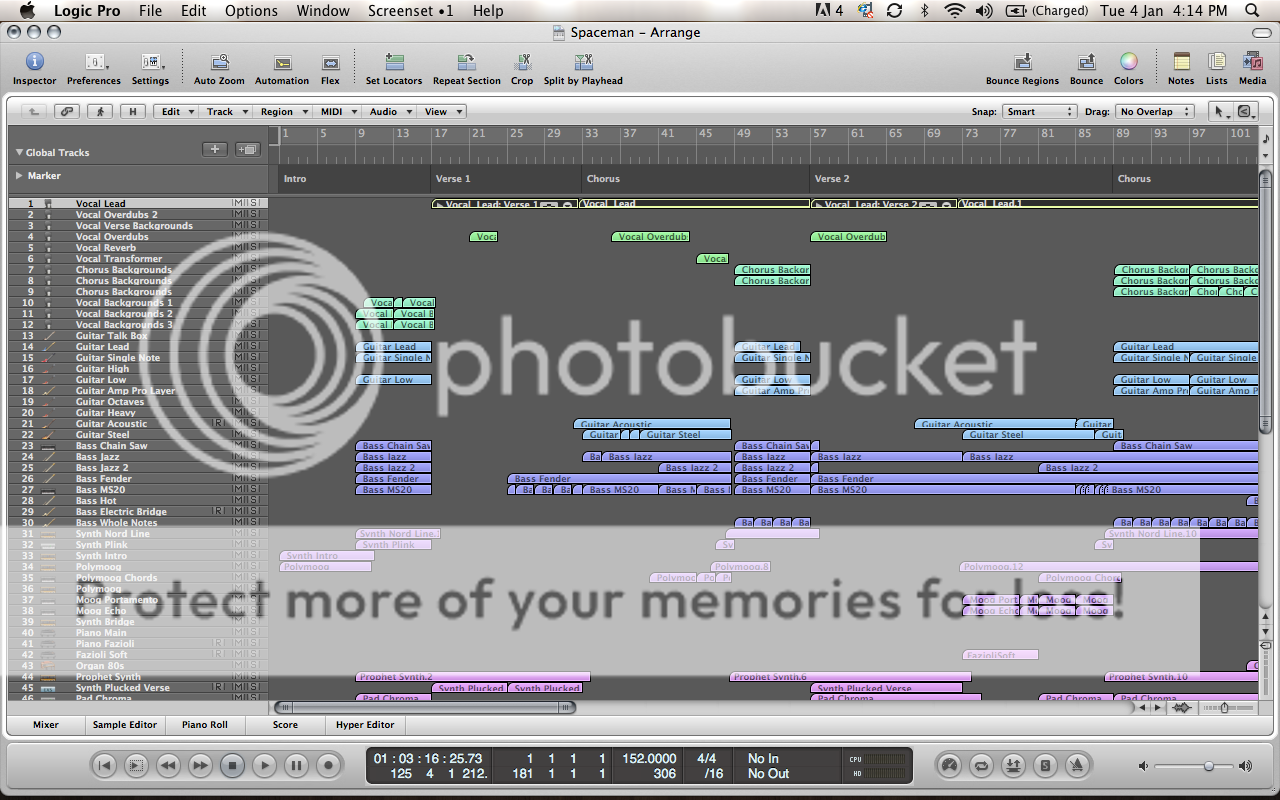Collapse the Global Tracks disclosure triangle

point(19,153)
